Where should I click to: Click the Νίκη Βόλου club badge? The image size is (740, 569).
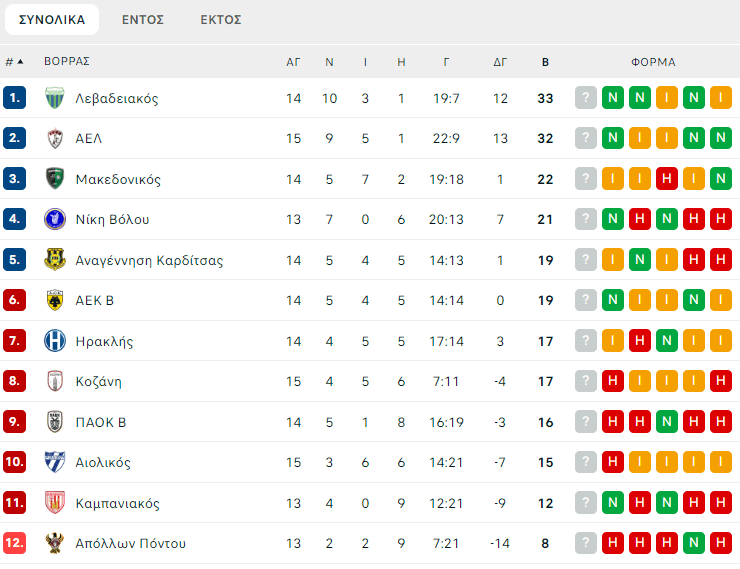[55, 219]
